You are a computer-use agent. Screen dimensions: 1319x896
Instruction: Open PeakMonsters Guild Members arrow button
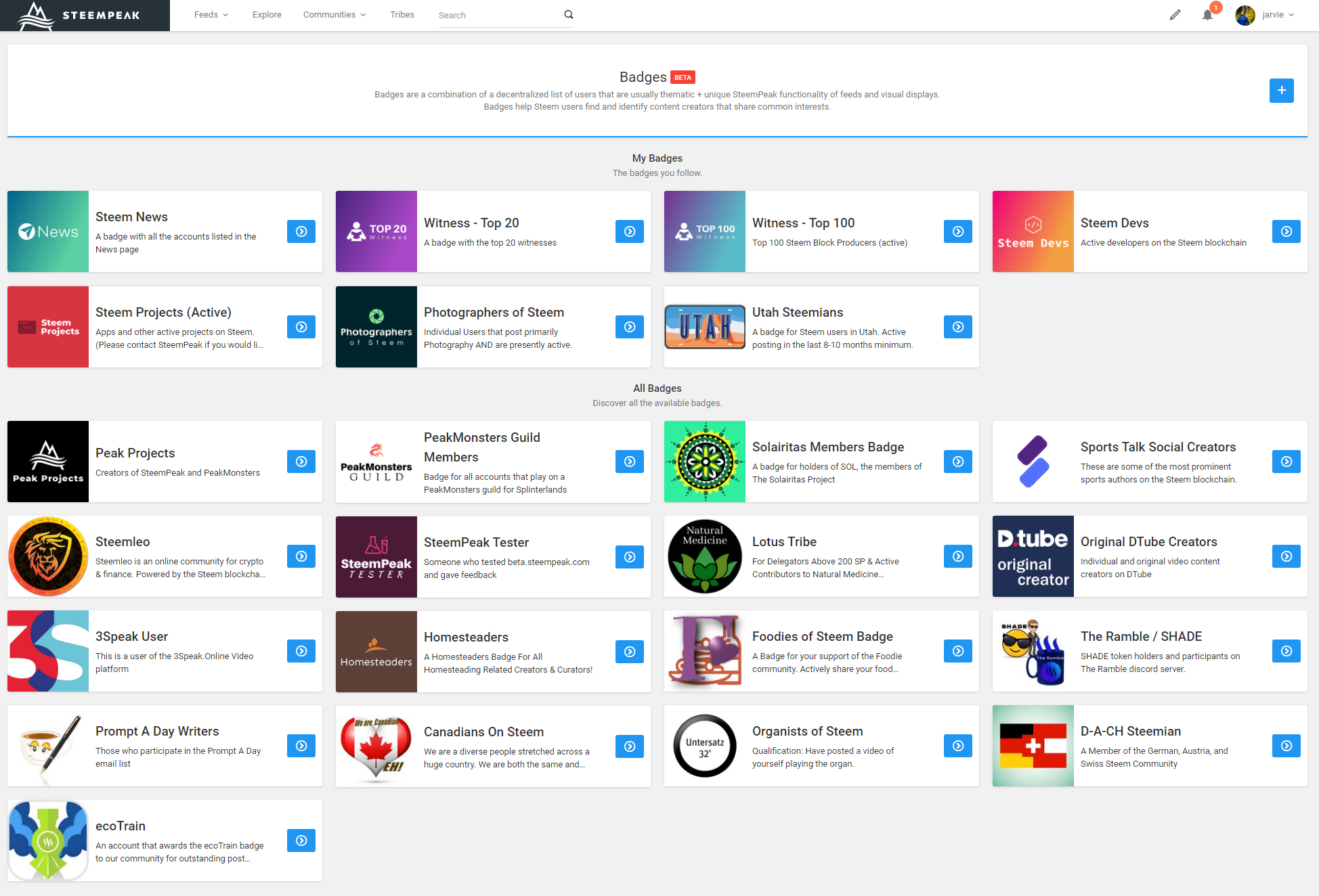point(630,462)
